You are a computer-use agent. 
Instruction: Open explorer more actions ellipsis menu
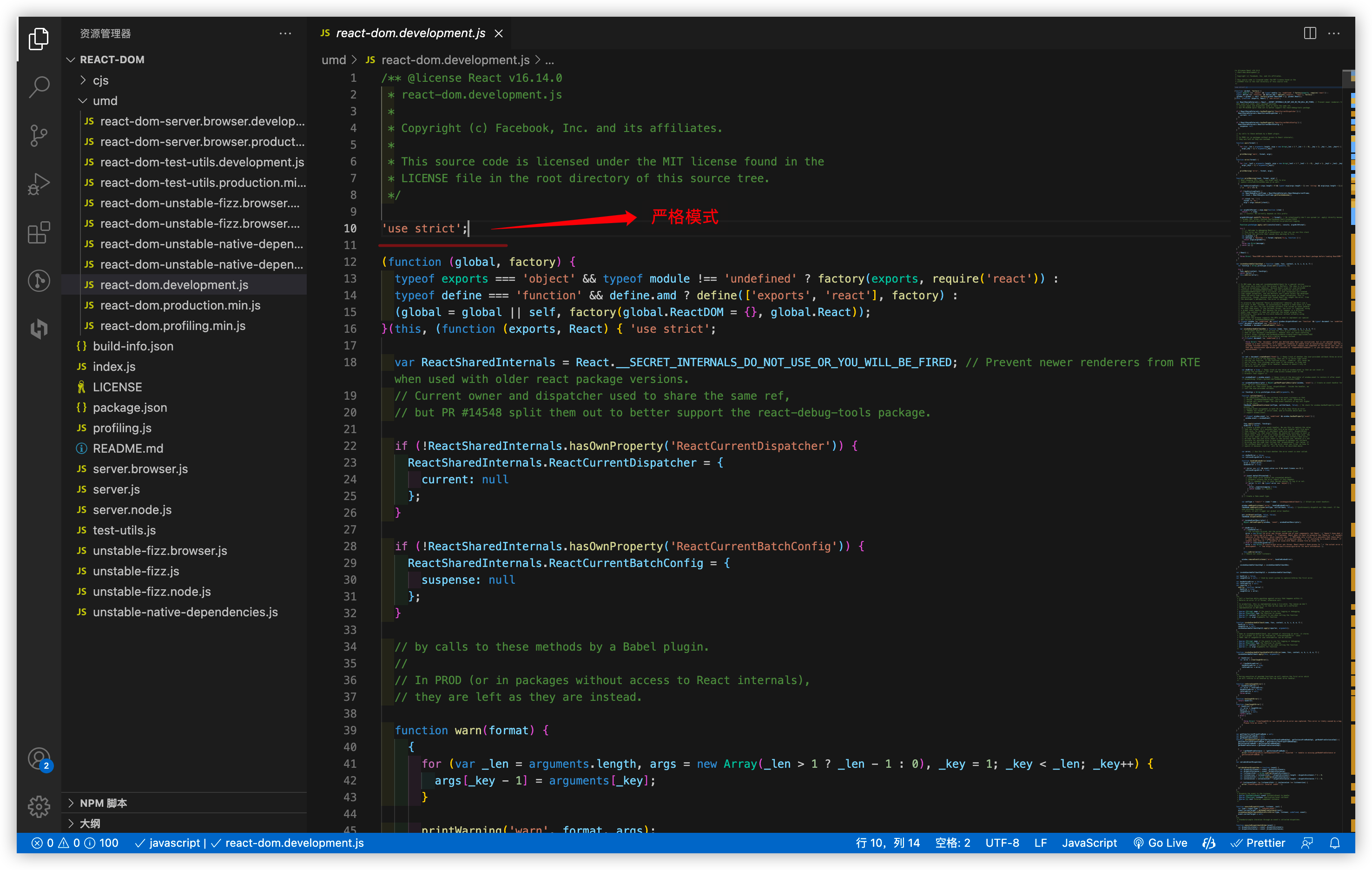click(285, 33)
